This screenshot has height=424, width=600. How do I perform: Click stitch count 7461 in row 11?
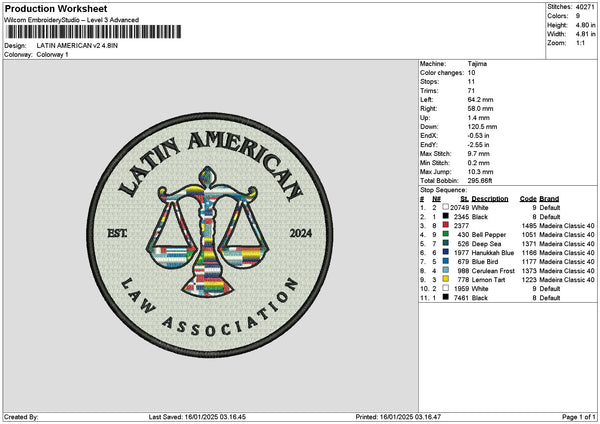(461, 298)
